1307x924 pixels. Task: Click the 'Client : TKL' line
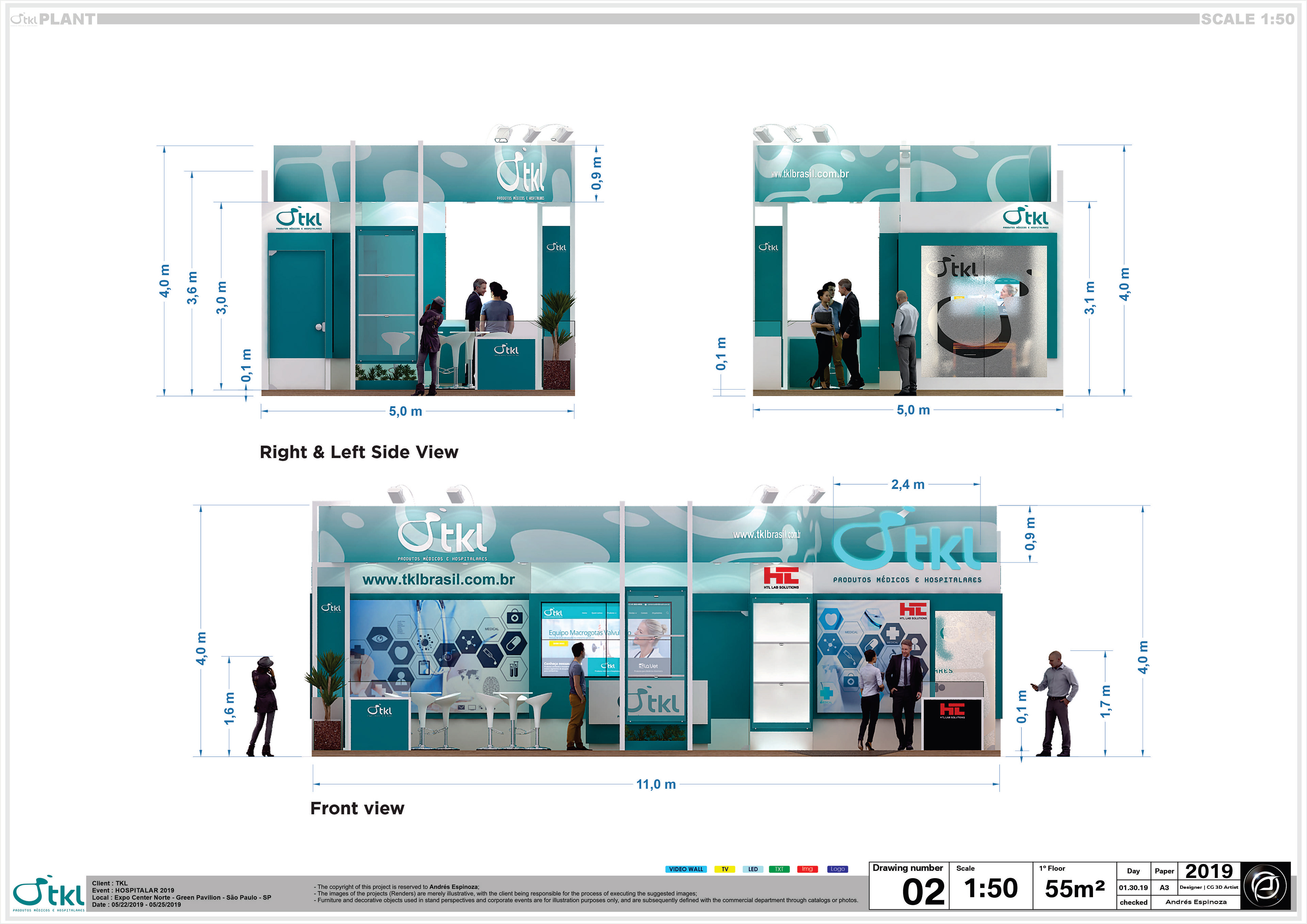tap(110, 883)
